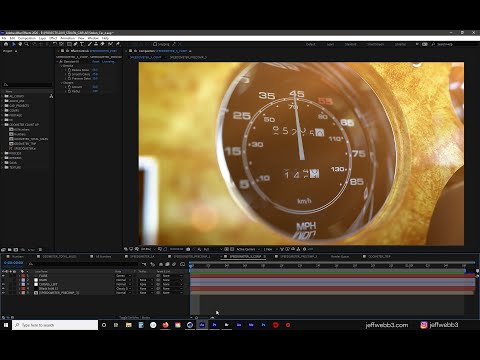Switch to the All Numbers timeline tab
480x360 pixels.
pyautogui.click(x=103, y=257)
